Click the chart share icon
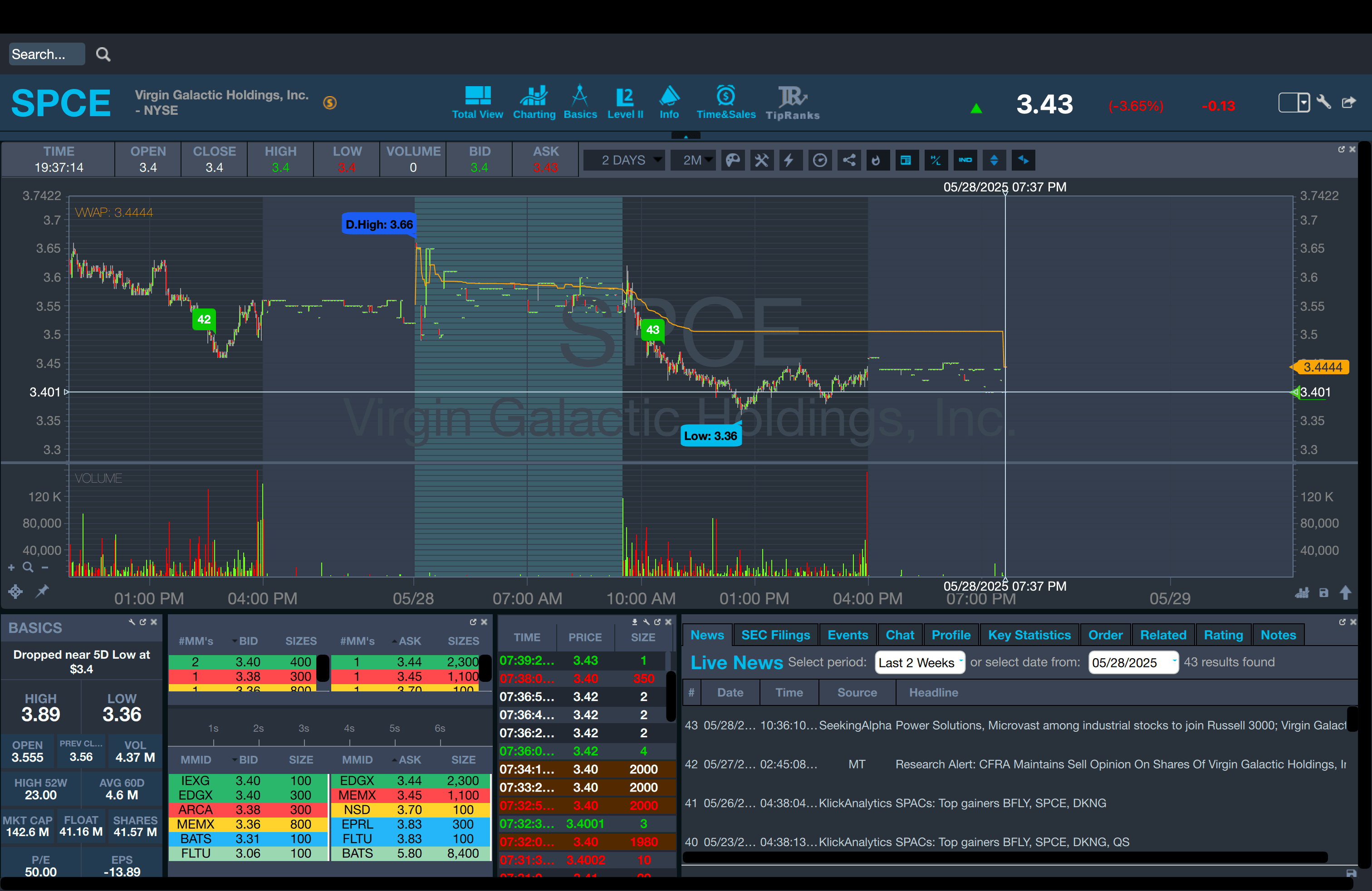Image resolution: width=1372 pixels, height=891 pixels. [x=848, y=160]
